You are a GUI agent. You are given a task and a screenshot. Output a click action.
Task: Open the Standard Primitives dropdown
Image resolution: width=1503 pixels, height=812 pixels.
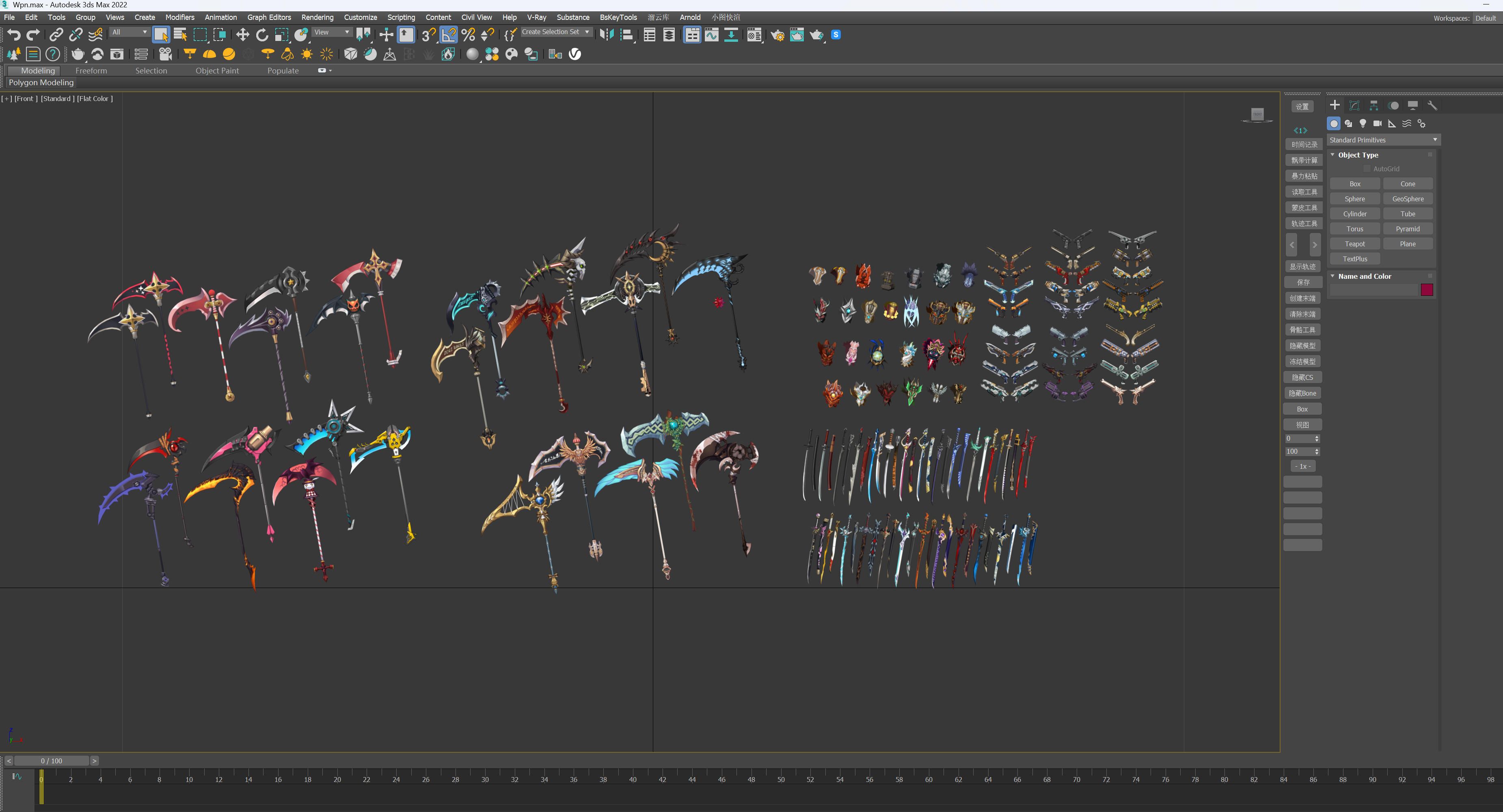(1383, 140)
